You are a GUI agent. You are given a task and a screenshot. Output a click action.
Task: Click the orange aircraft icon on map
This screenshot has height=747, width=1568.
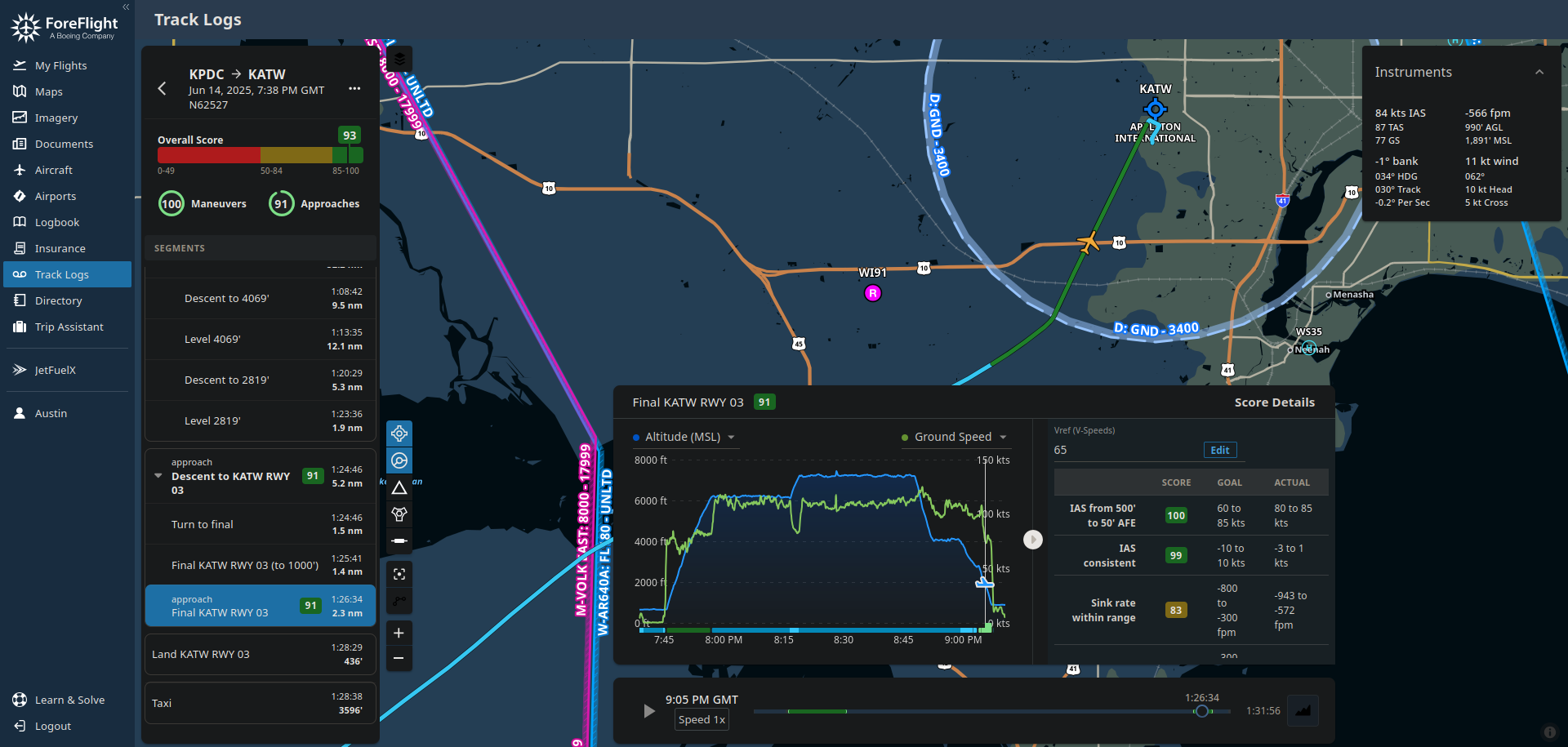[x=1089, y=242]
